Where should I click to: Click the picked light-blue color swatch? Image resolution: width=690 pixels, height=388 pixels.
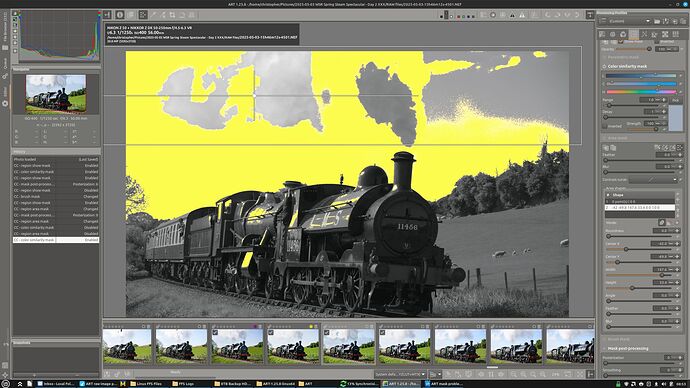[675, 118]
